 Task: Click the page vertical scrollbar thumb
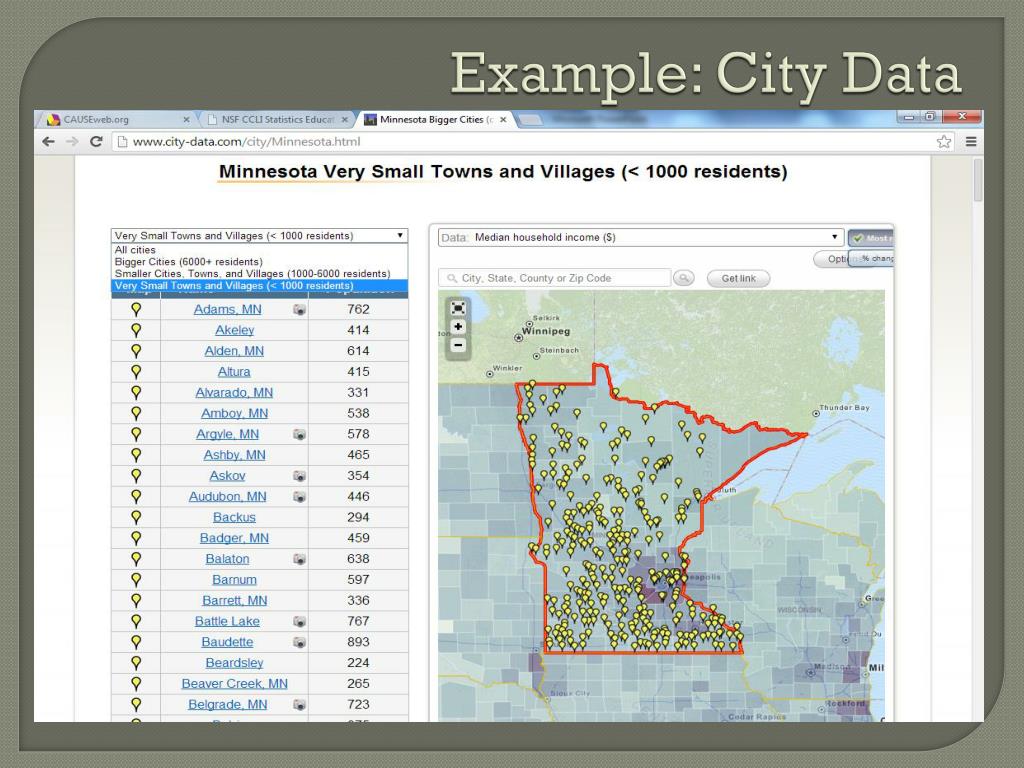click(x=978, y=180)
